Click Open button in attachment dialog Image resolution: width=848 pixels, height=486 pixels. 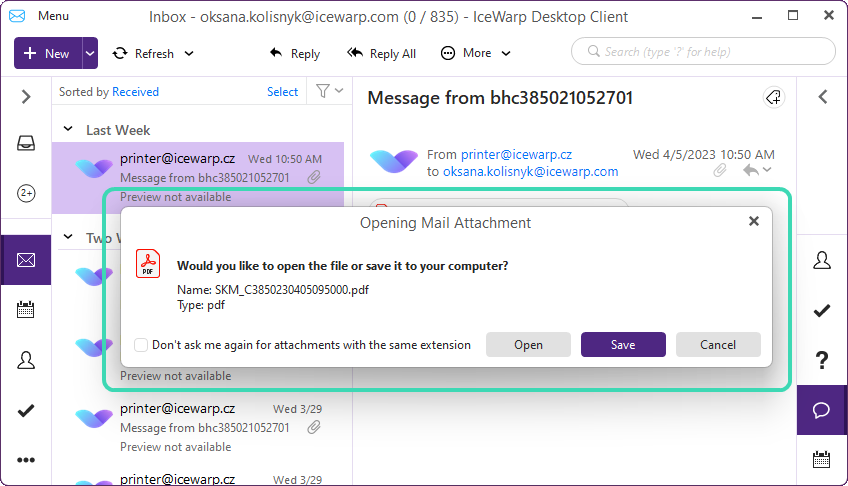(x=528, y=345)
